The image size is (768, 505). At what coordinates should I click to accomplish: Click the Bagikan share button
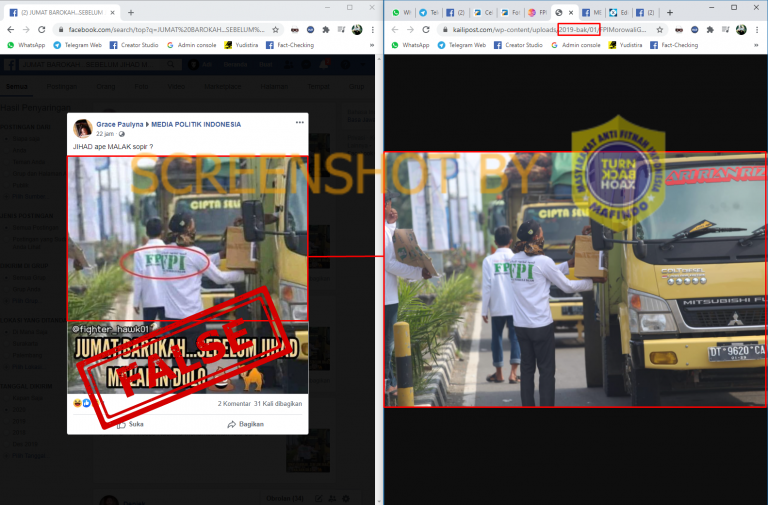[245, 424]
